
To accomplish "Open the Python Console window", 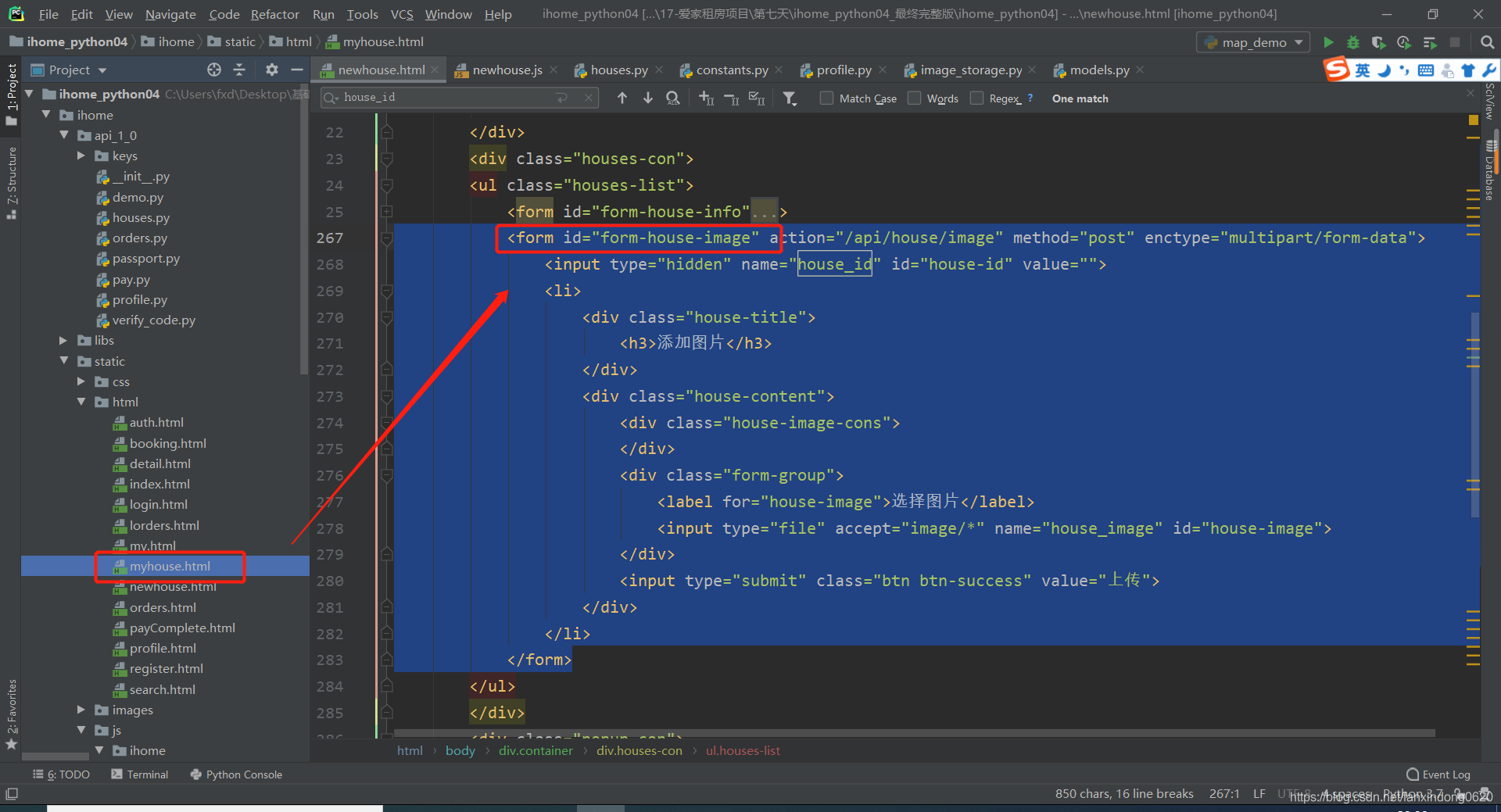I will coord(236,774).
